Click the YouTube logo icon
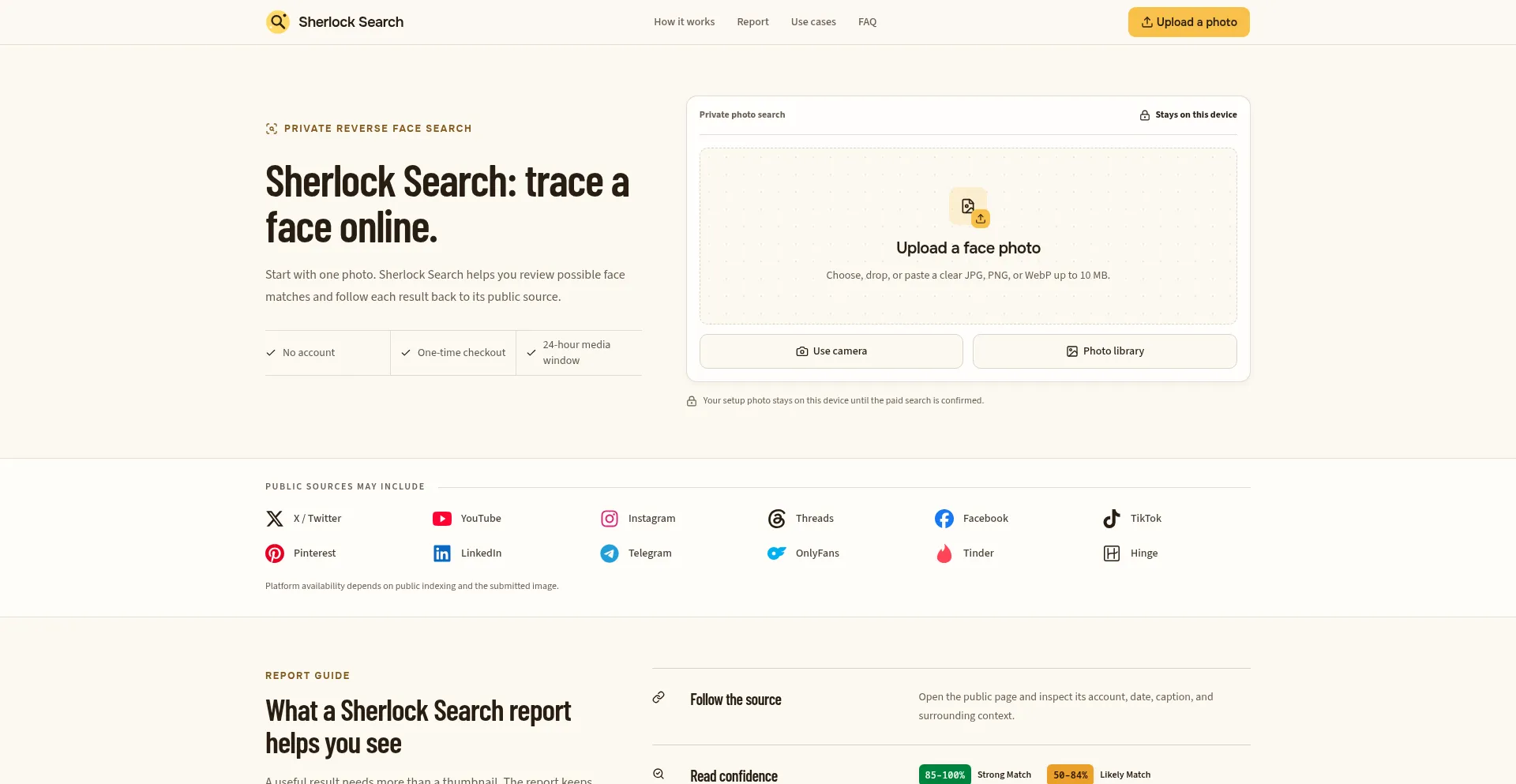Viewport: 1516px width, 784px height. (x=442, y=519)
